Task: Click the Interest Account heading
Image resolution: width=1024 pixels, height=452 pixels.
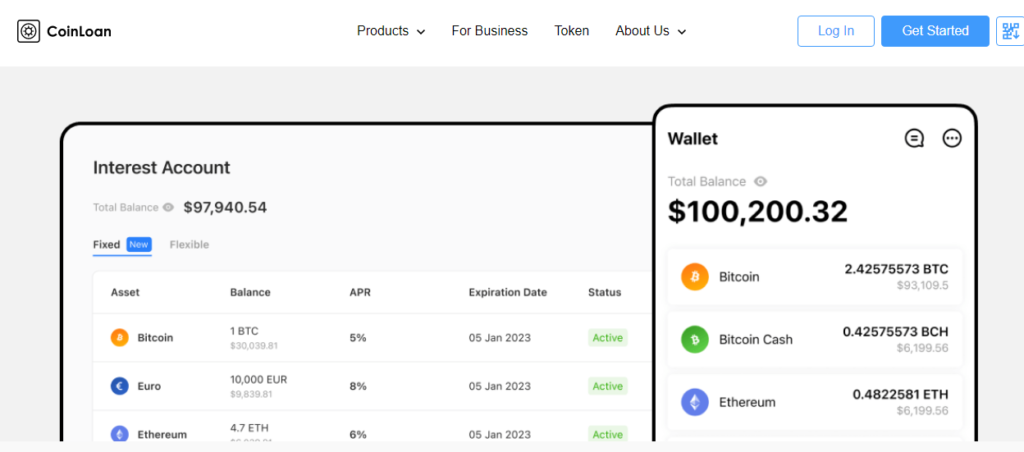Action: (x=161, y=168)
